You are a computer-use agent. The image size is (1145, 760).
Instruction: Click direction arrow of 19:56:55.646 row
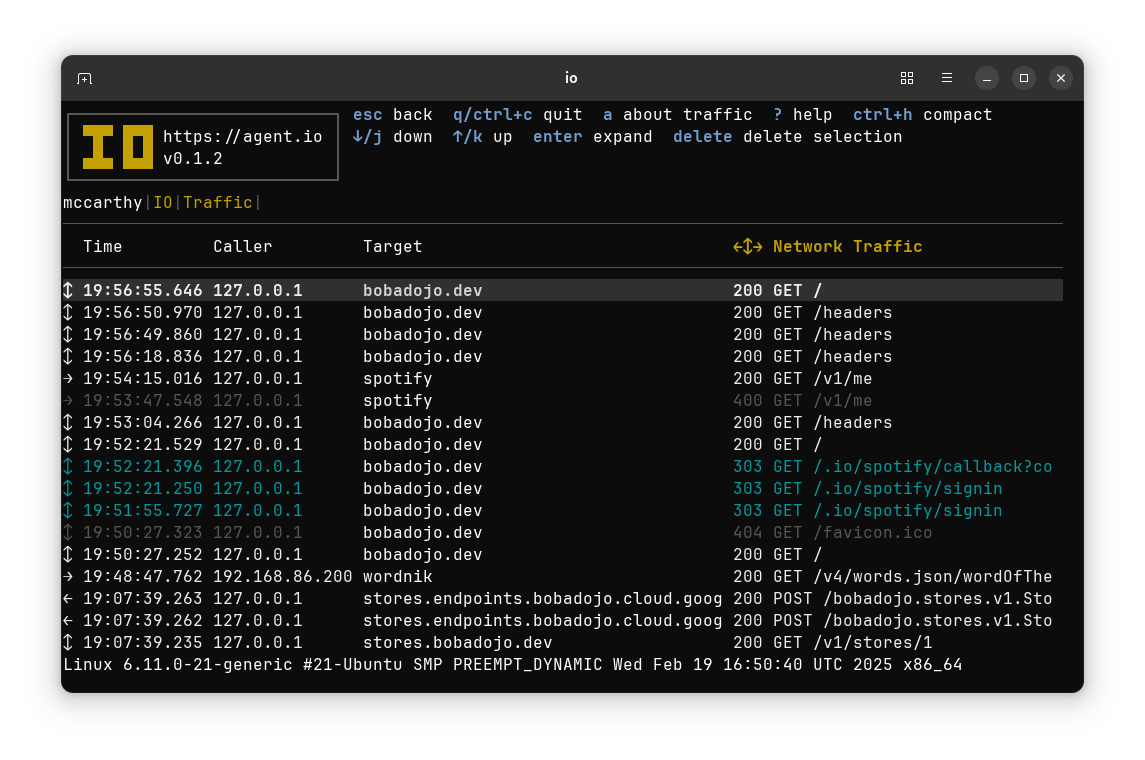(68, 291)
